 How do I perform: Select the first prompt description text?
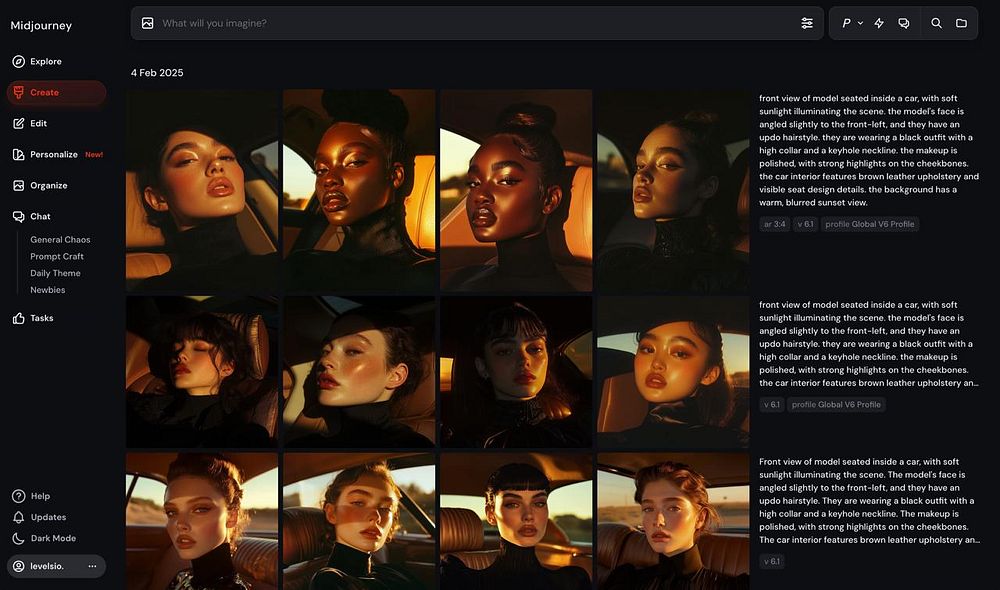(x=869, y=151)
